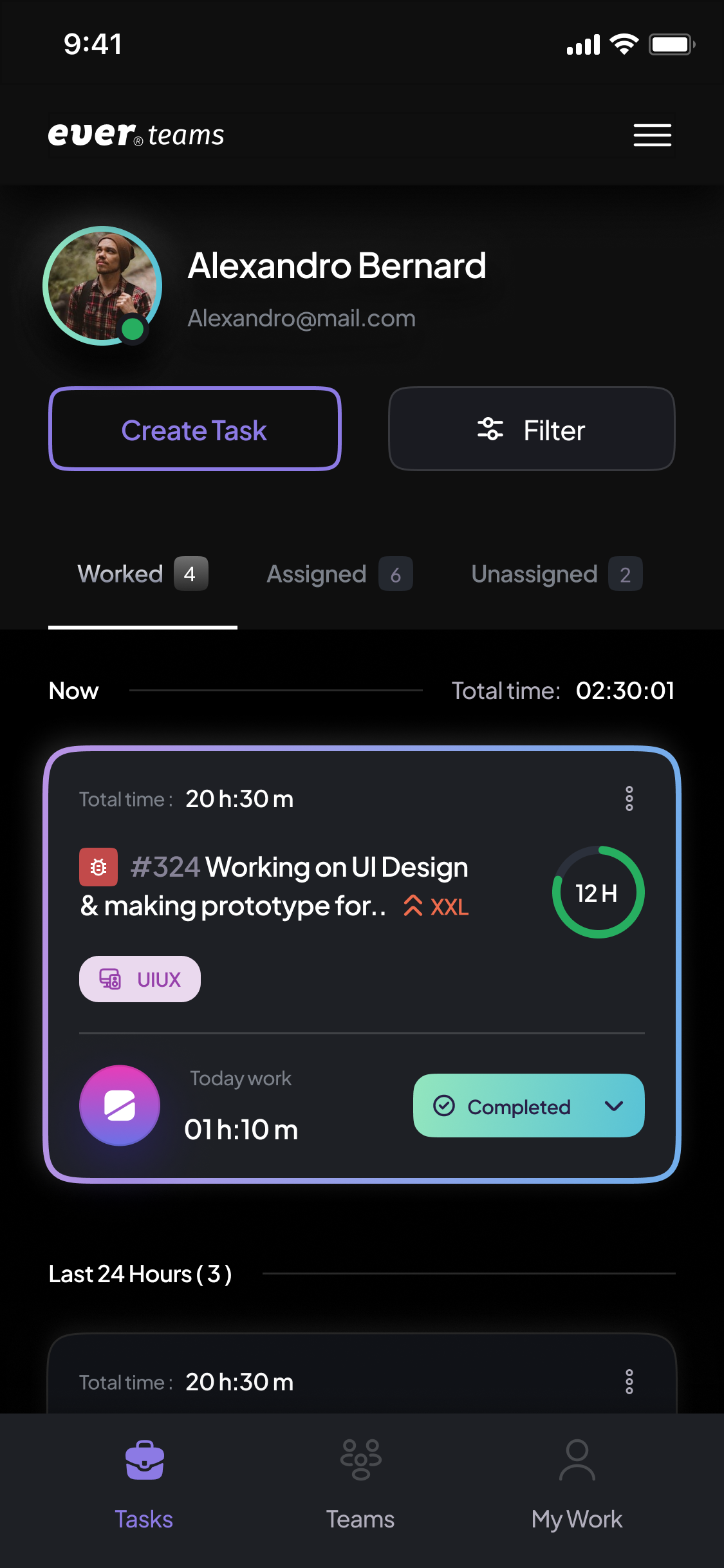Go to My Work profile icon
The height and width of the screenshot is (1568, 724).
pyautogui.click(x=577, y=1460)
